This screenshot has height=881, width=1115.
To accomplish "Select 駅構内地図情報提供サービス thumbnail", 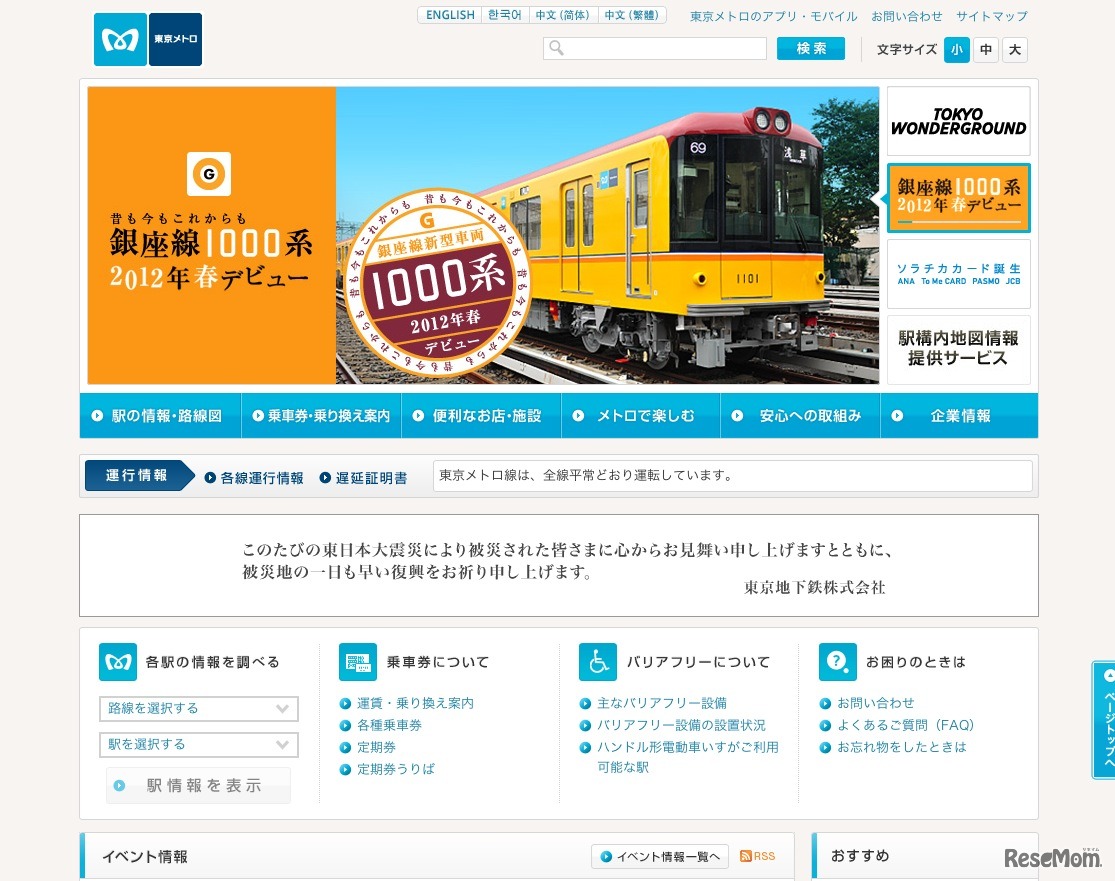I will (x=958, y=350).
